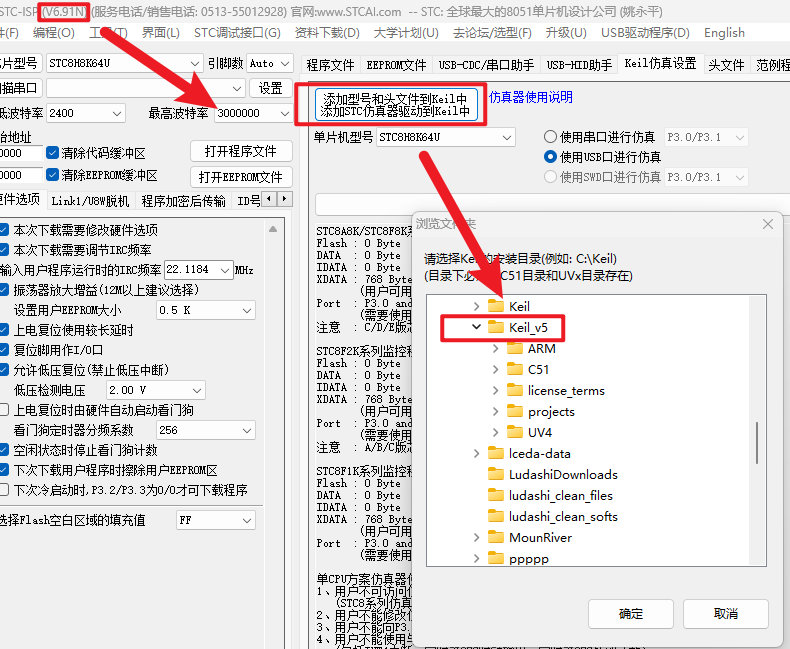The image size is (790, 649).
Task: Open the 界面(L) menu
Action: pos(161,33)
